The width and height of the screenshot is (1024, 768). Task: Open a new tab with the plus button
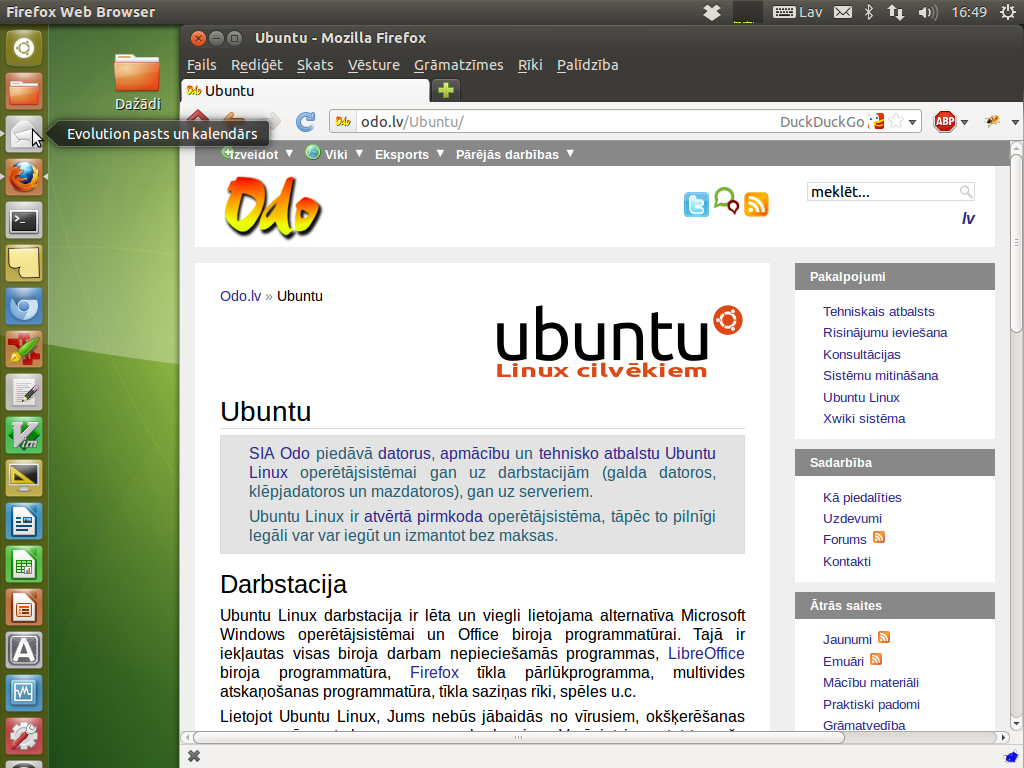[445, 90]
